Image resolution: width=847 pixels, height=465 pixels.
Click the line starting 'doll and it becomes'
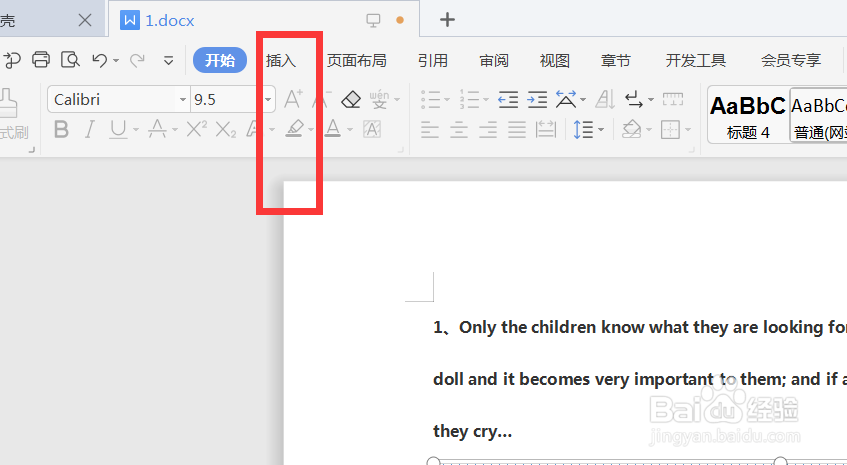[x=640, y=379]
